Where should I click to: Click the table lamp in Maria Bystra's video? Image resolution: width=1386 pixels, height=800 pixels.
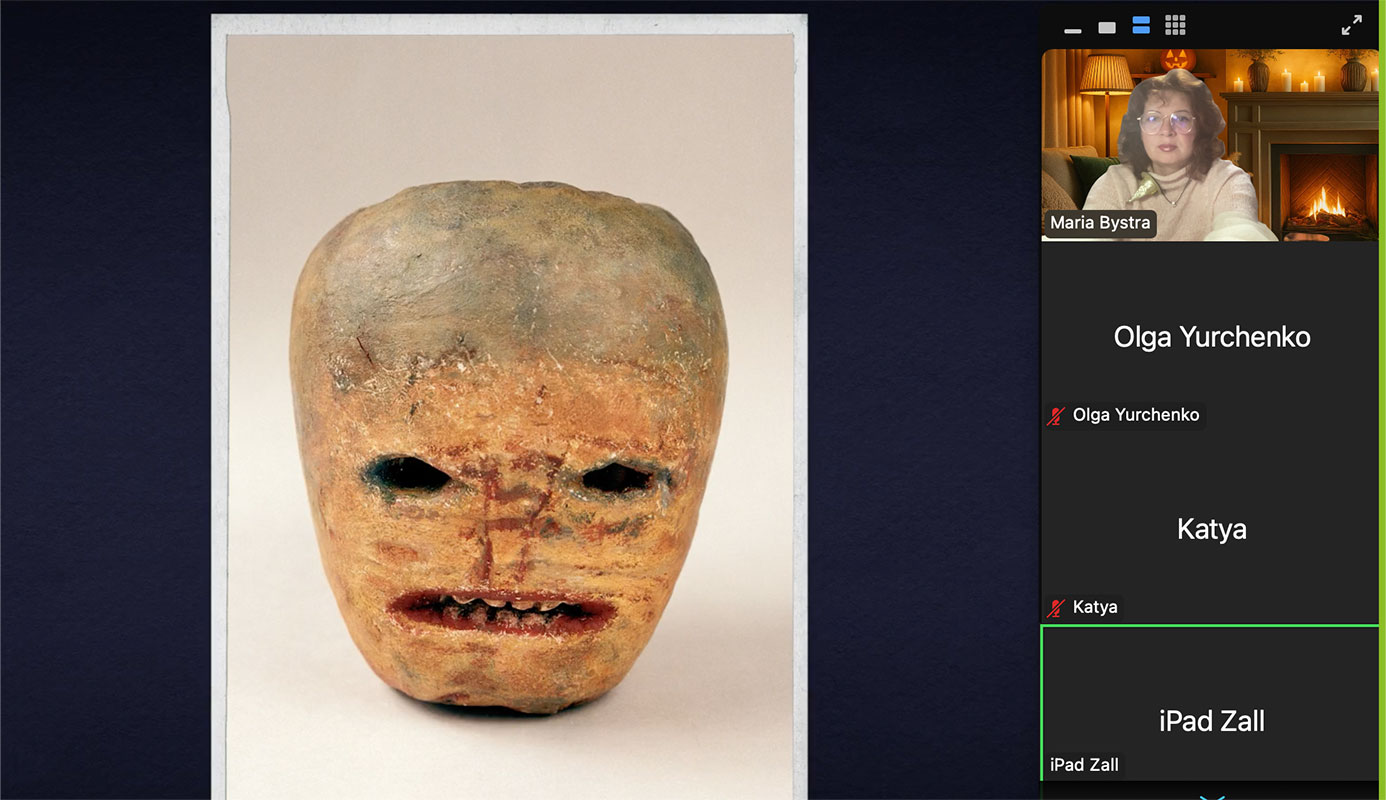tap(1106, 80)
